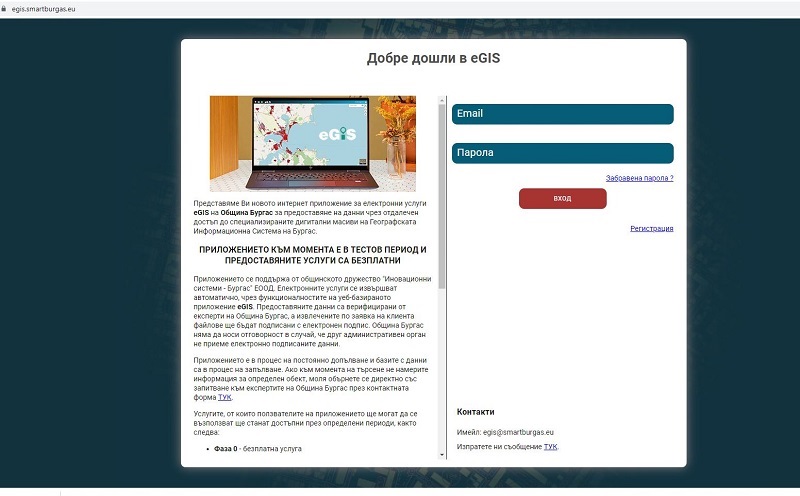This screenshot has width=800, height=496.
Task: Click the eGIS laptop promotional image
Action: pos(313,143)
